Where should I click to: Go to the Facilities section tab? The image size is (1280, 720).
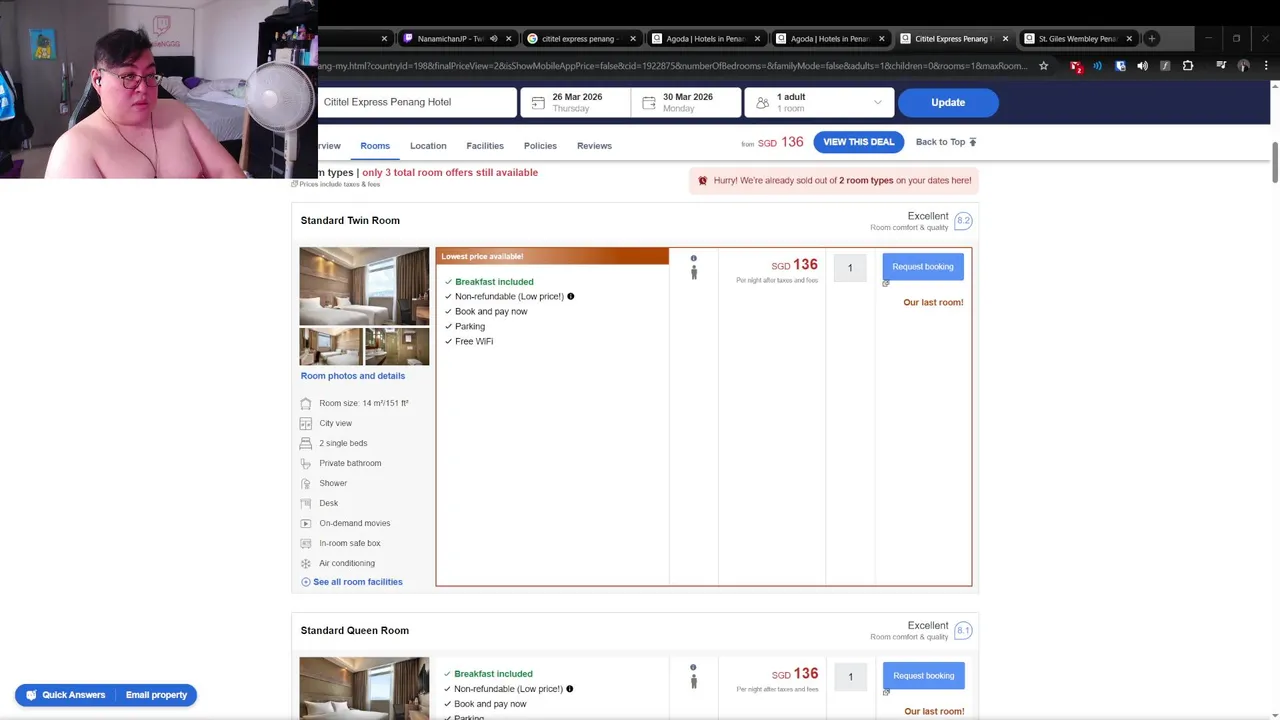tap(485, 146)
